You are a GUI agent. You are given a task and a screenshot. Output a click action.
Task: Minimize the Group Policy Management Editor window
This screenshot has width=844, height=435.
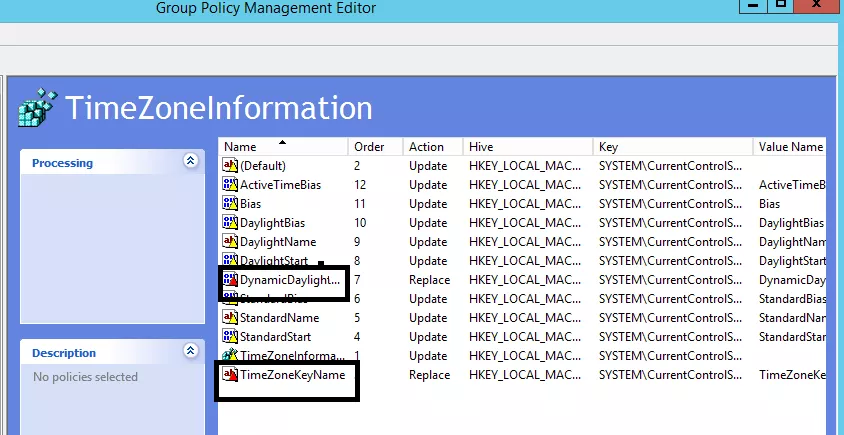[x=754, y=5]
